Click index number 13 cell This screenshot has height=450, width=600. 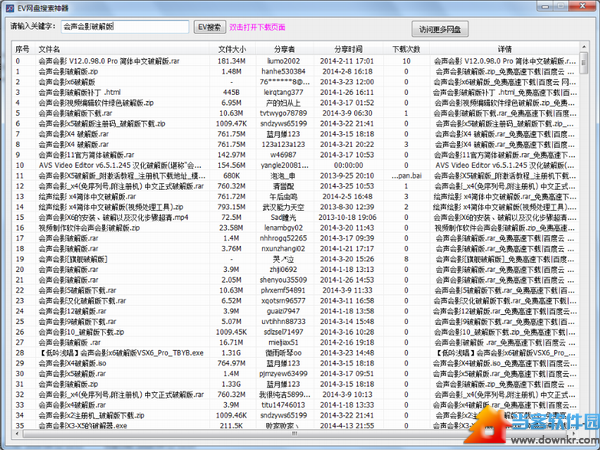[20, 196]
